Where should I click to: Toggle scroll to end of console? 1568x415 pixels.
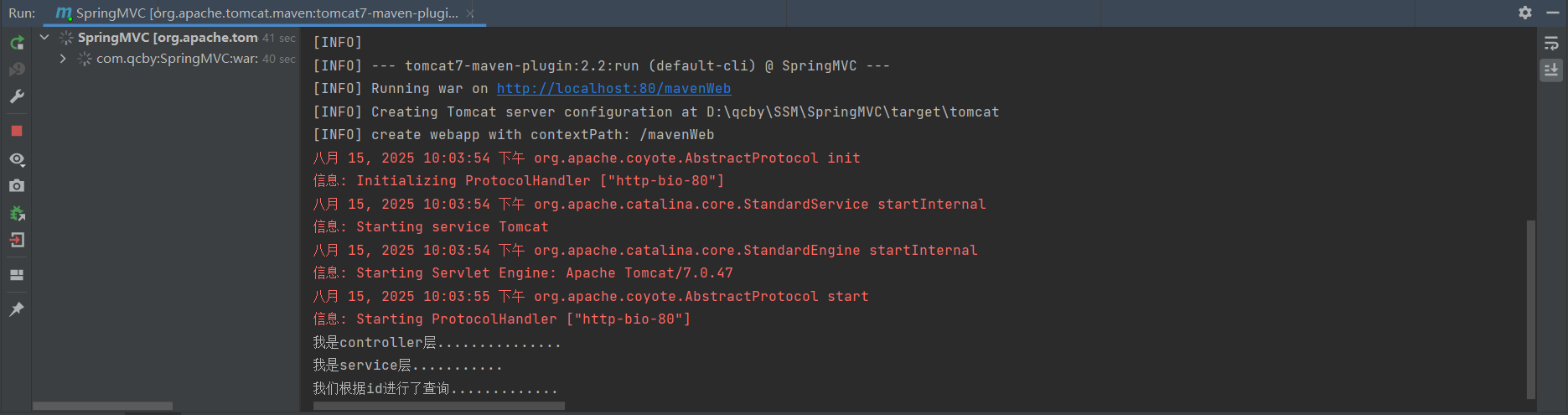point(1551,70)
